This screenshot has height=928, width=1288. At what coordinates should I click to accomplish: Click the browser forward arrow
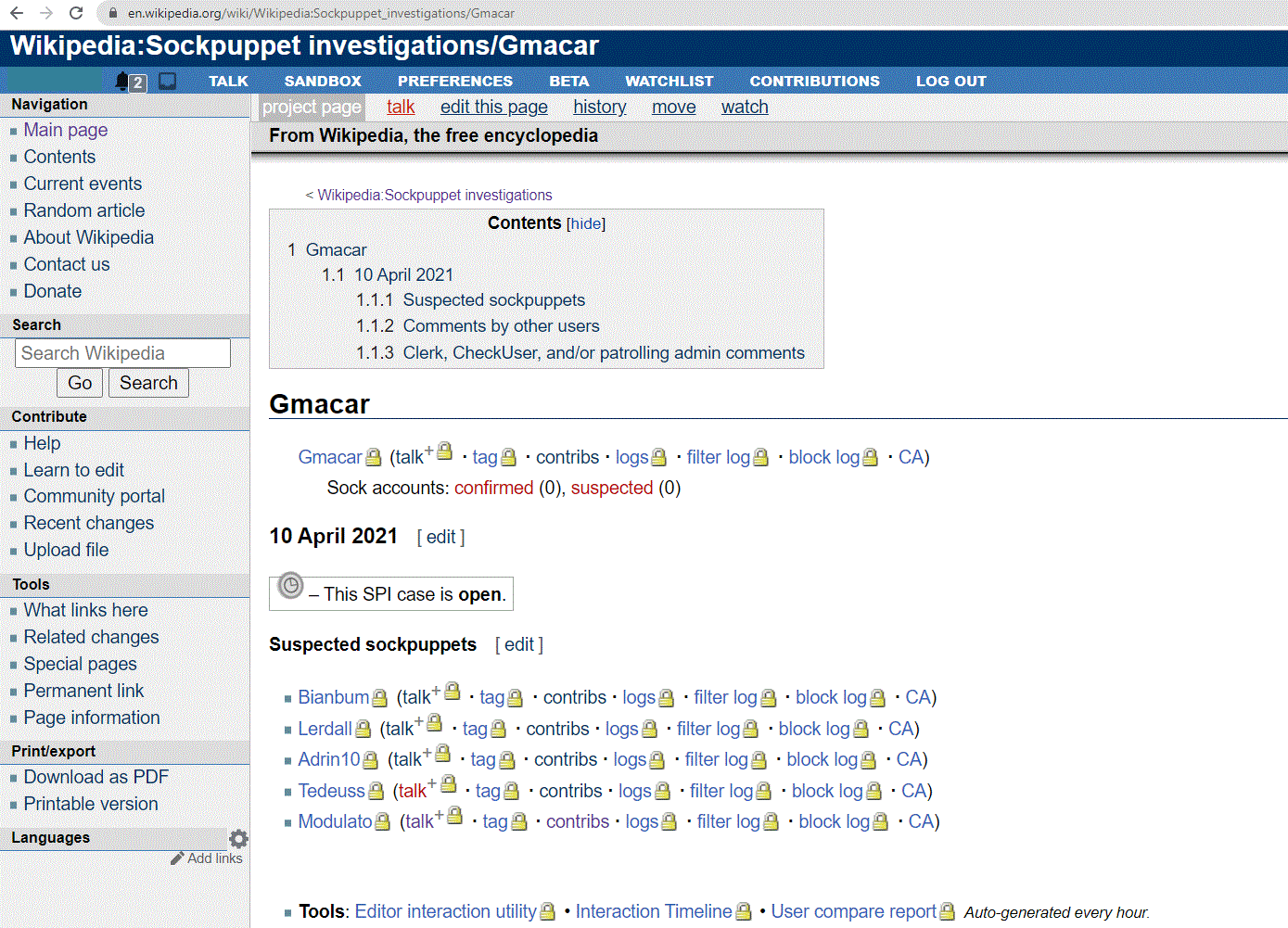pos(46,13)
